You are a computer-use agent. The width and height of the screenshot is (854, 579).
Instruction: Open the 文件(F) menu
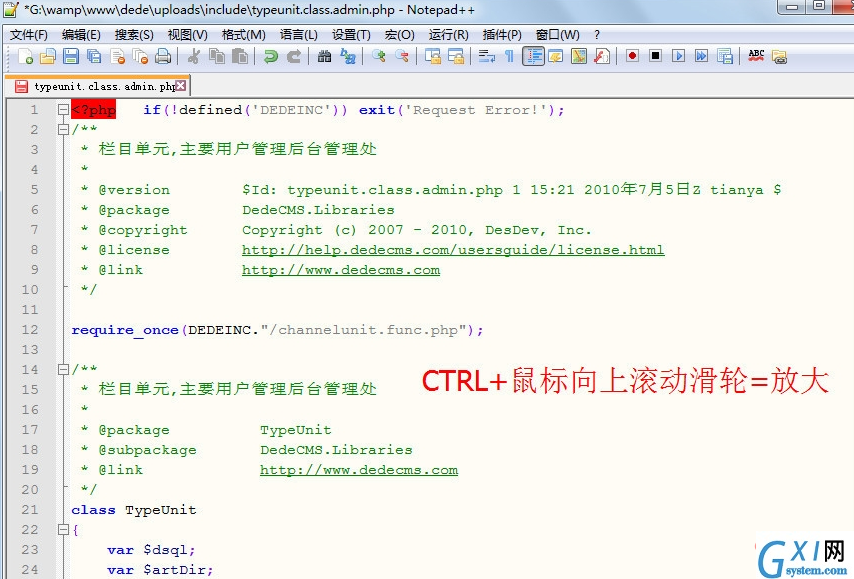click(29, 35)
